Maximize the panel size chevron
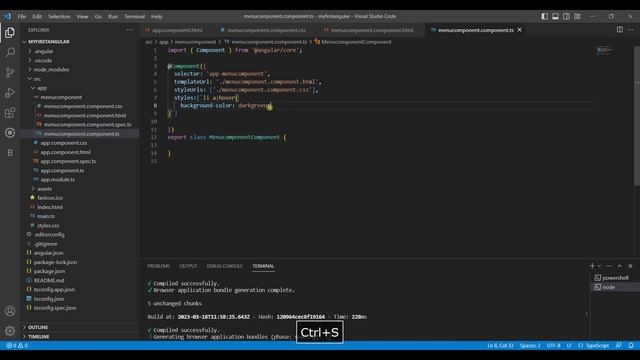Viewport: 640px width, 360px height. 620,266
